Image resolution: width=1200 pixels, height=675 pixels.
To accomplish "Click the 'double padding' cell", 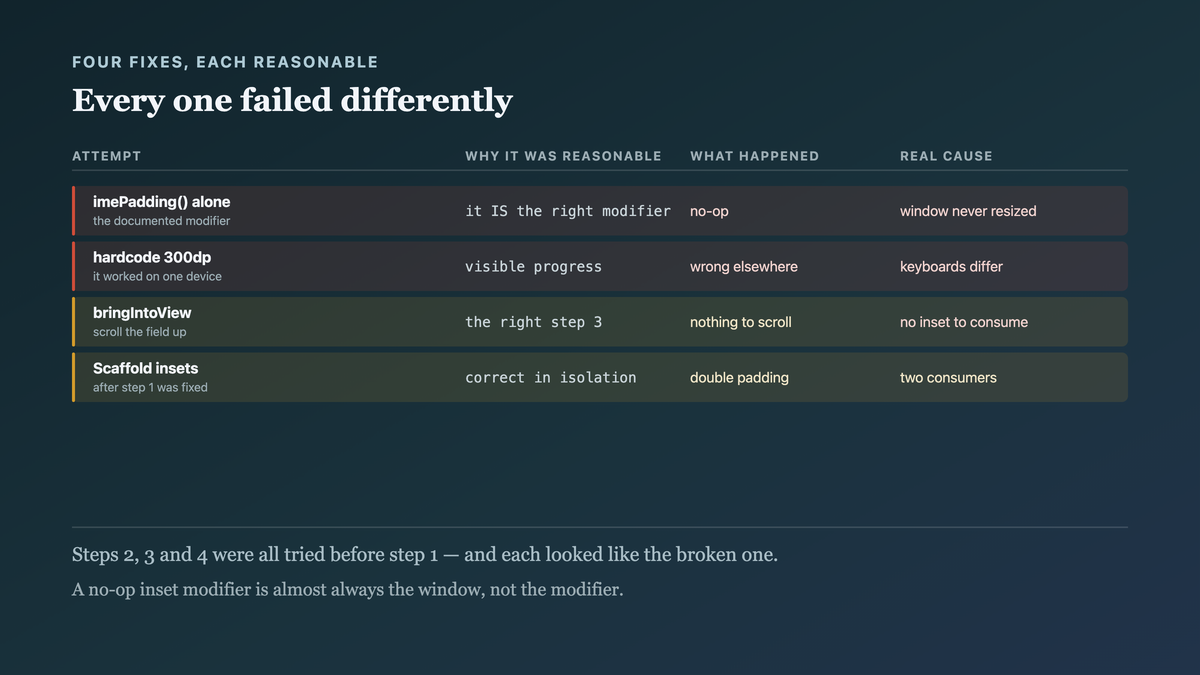I will pyautogui.click(x=739, y=378).
